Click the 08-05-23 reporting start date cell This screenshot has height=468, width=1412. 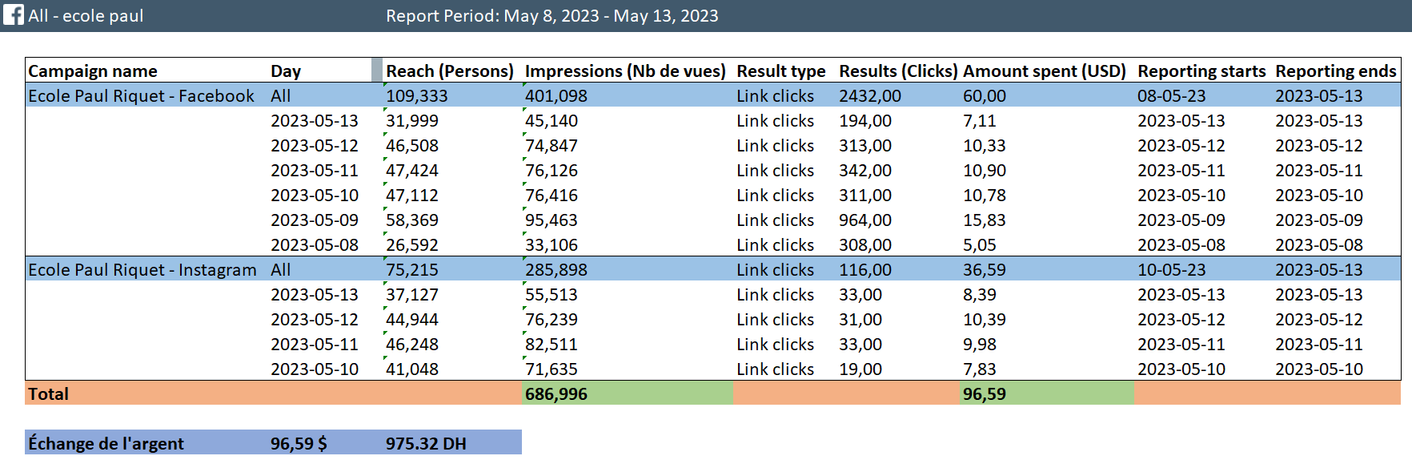(1170, 96)
